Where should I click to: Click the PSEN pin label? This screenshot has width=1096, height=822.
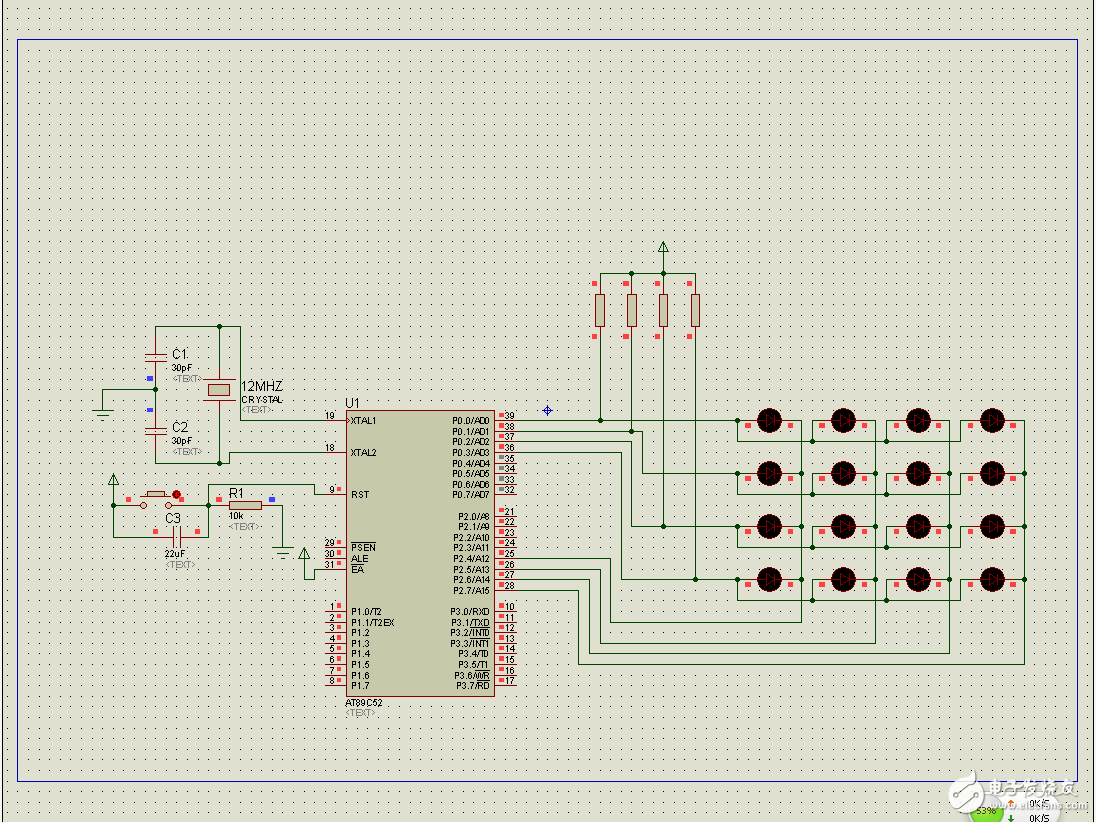363,547
